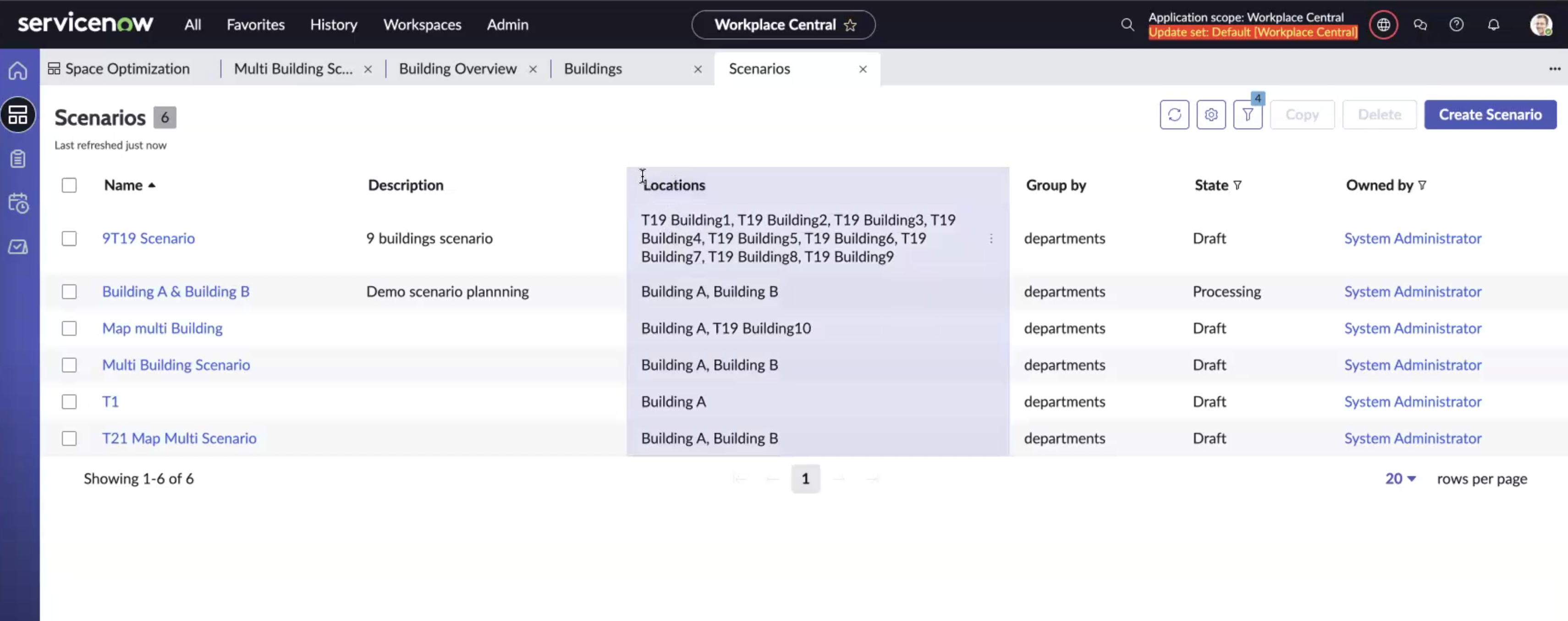The image size is (1568, 621).
Task: Open the T1 scenario link
Action: coord(110,402)
